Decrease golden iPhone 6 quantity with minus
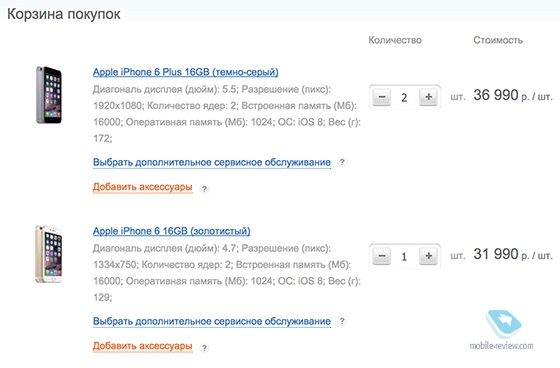This screenshot has height=368, width=560. point(382,256)
